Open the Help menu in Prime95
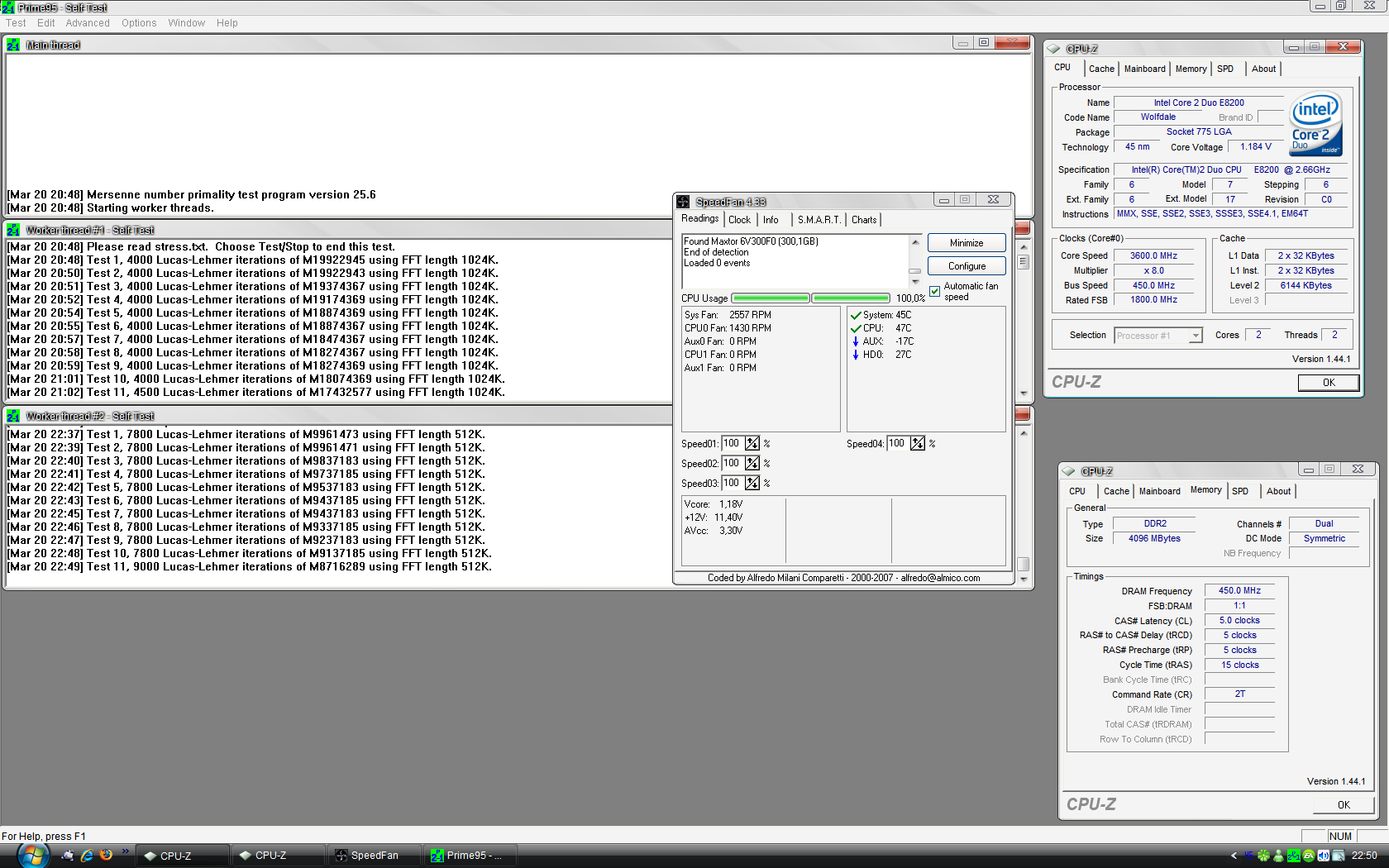This screenshot has height=868, width=1389. pyautogui.click(x=227, y=23)
